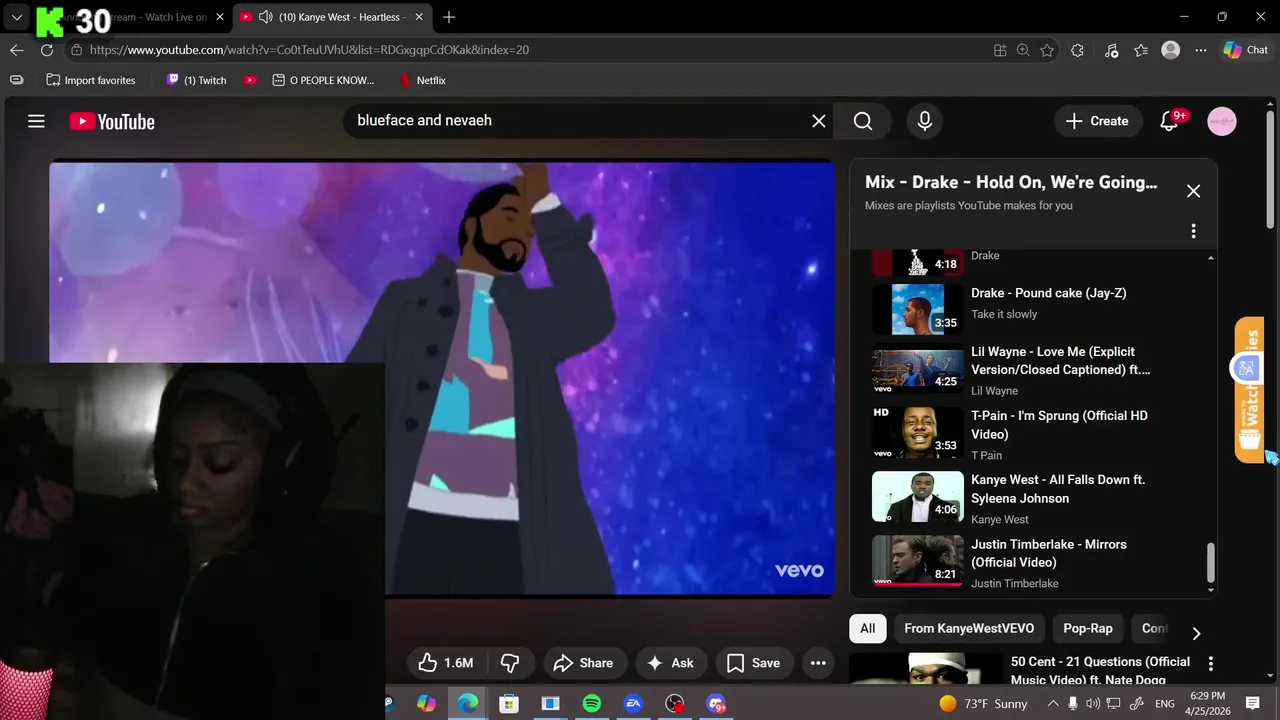Viewport: 1280px width, 720px height.
Task: Select the From KanyeWestVEVO chip
Action: [969, 628]
